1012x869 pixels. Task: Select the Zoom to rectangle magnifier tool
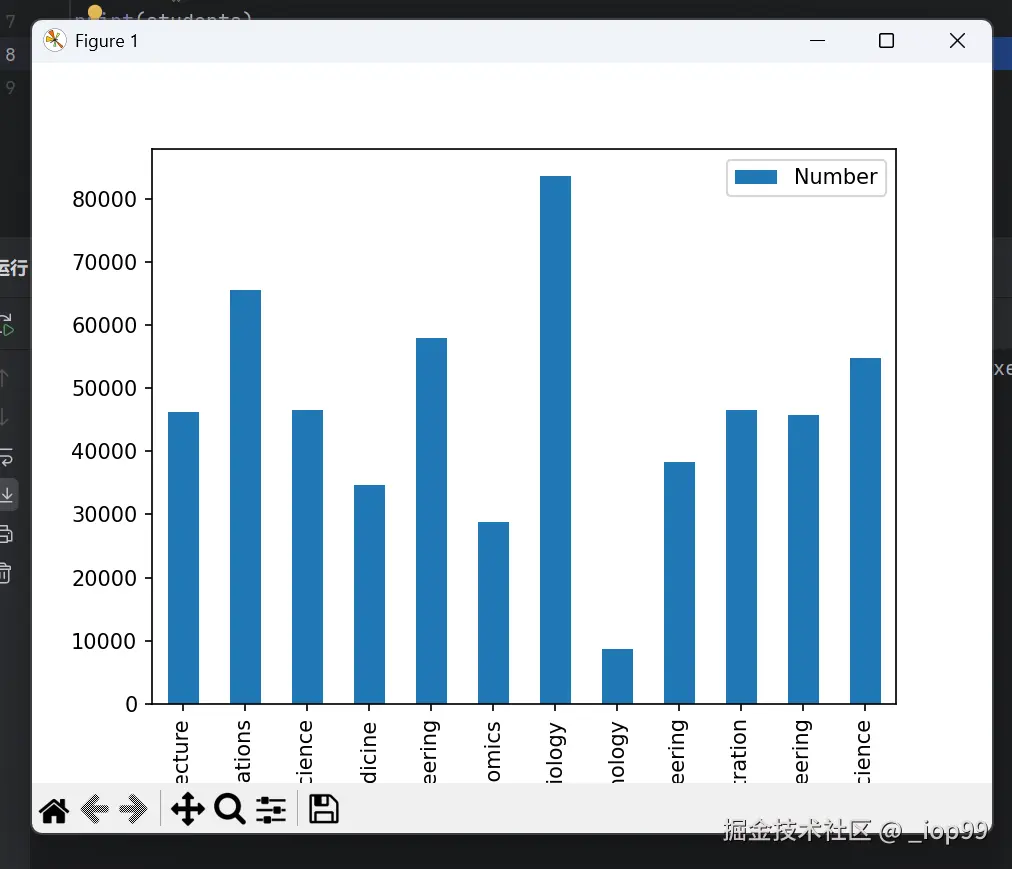pos(229,809)
